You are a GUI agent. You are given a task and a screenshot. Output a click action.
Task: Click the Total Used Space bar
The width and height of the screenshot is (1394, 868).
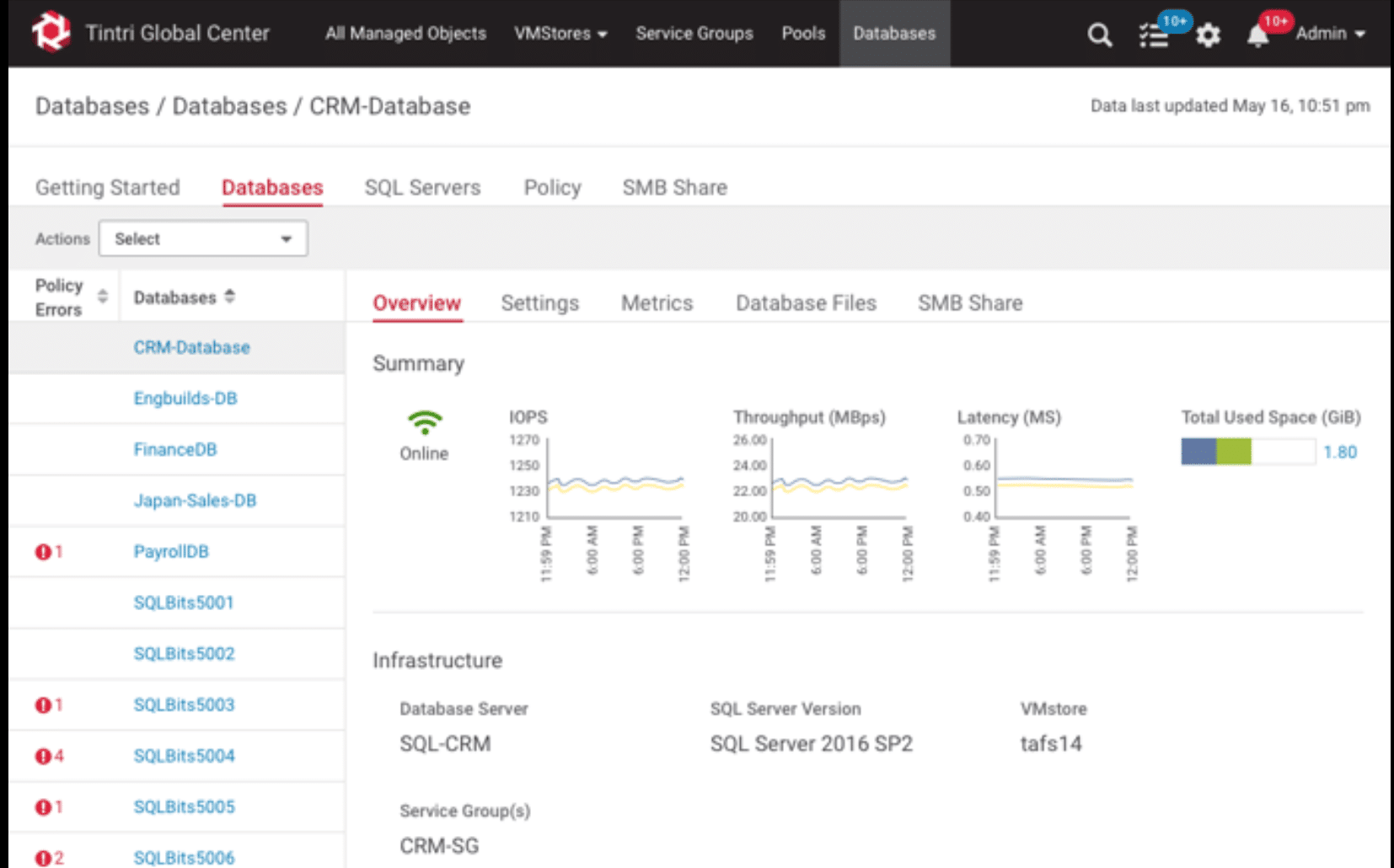coord(1248,452)
